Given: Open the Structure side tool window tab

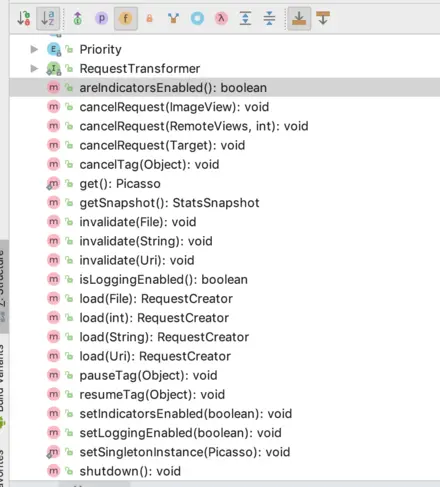Looking at the screenshot, I should tap(3, 287).
